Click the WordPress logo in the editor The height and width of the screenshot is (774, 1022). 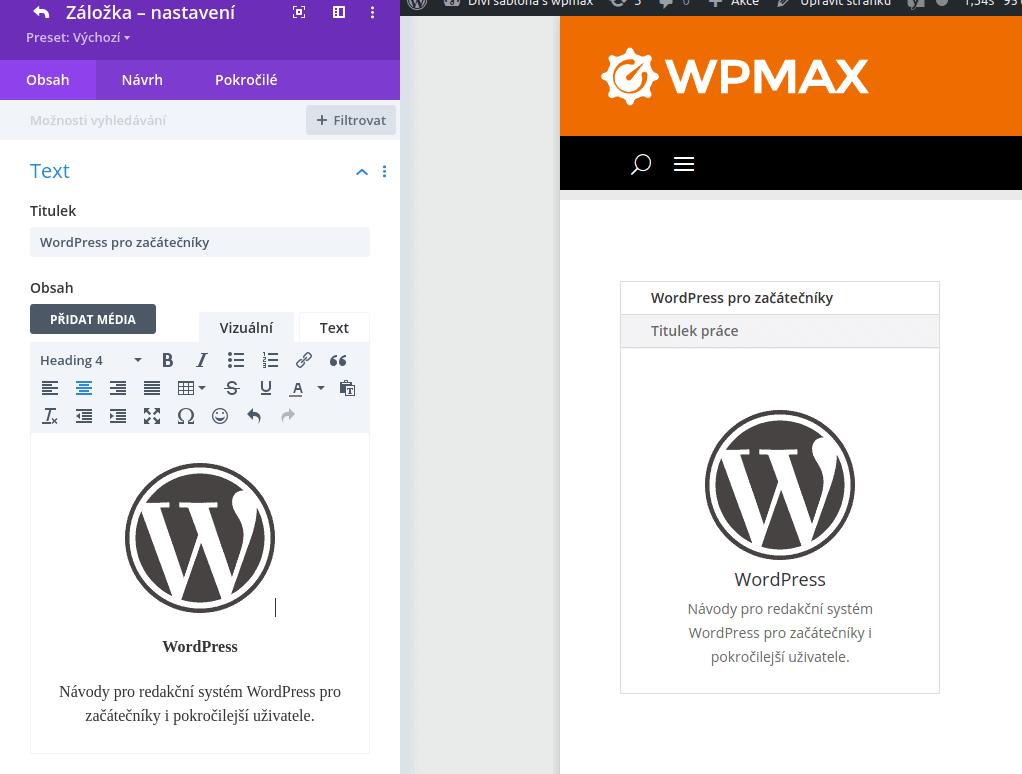click(x=200, y=538)
